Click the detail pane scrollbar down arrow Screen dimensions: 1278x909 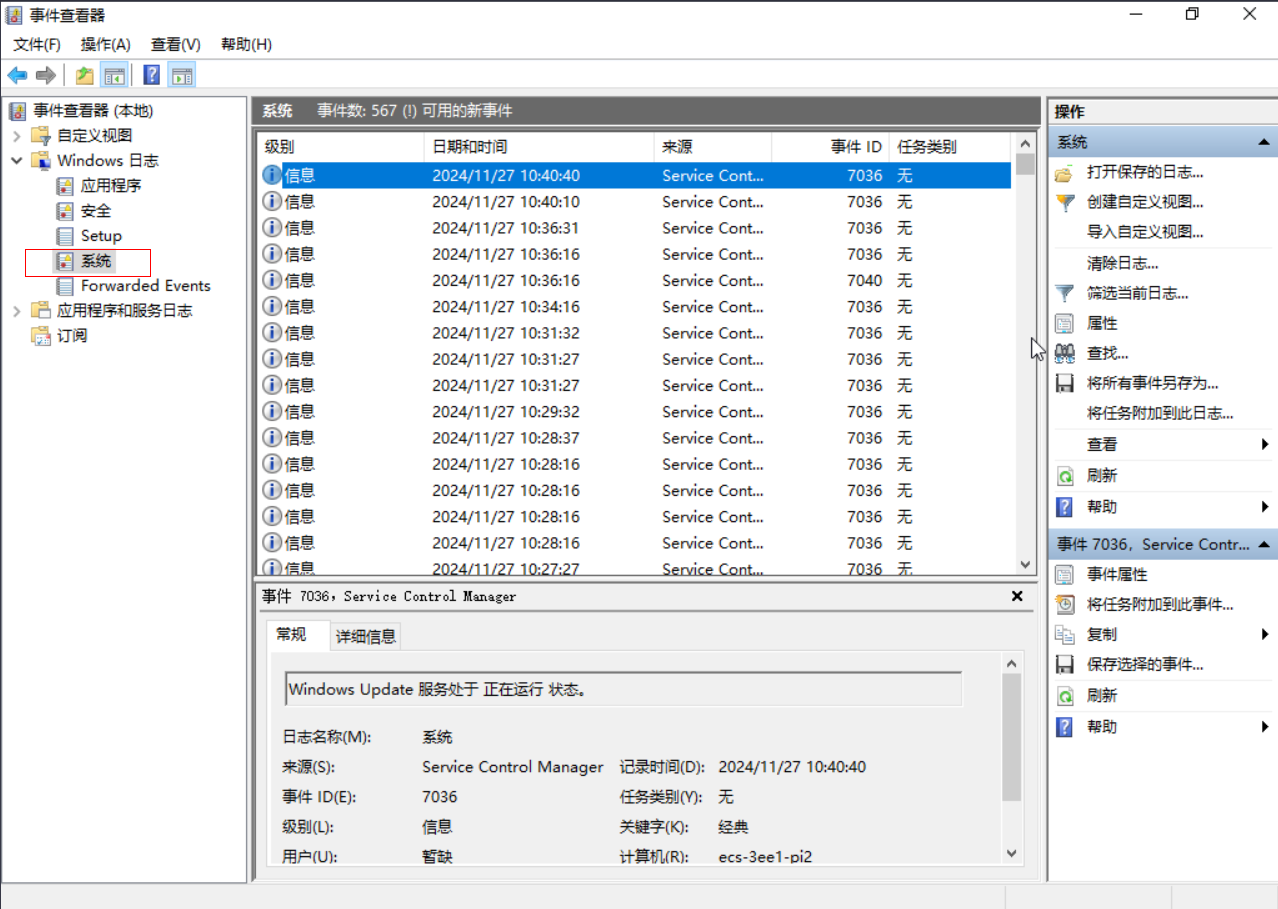tap(1011, 853)
